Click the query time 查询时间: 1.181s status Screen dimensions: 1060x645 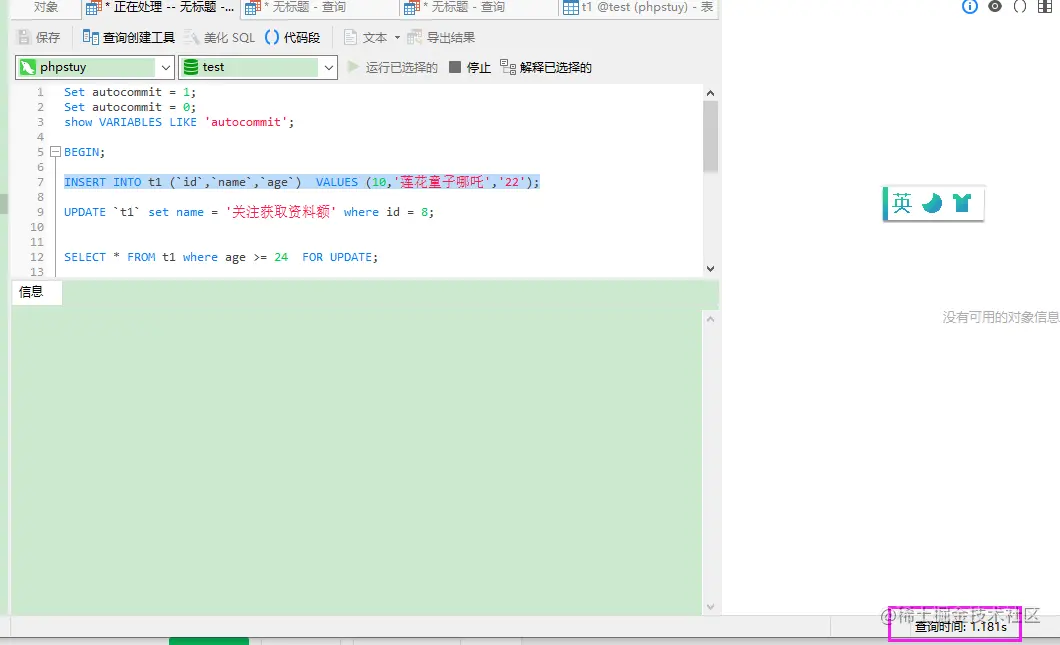(961, 627)
